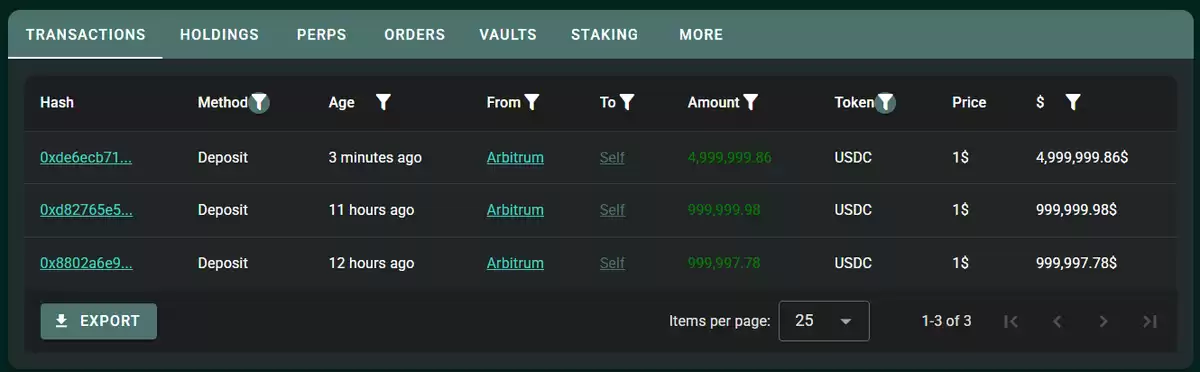Click Self link in the 12 hours ago row

click(x=612, y=263)
